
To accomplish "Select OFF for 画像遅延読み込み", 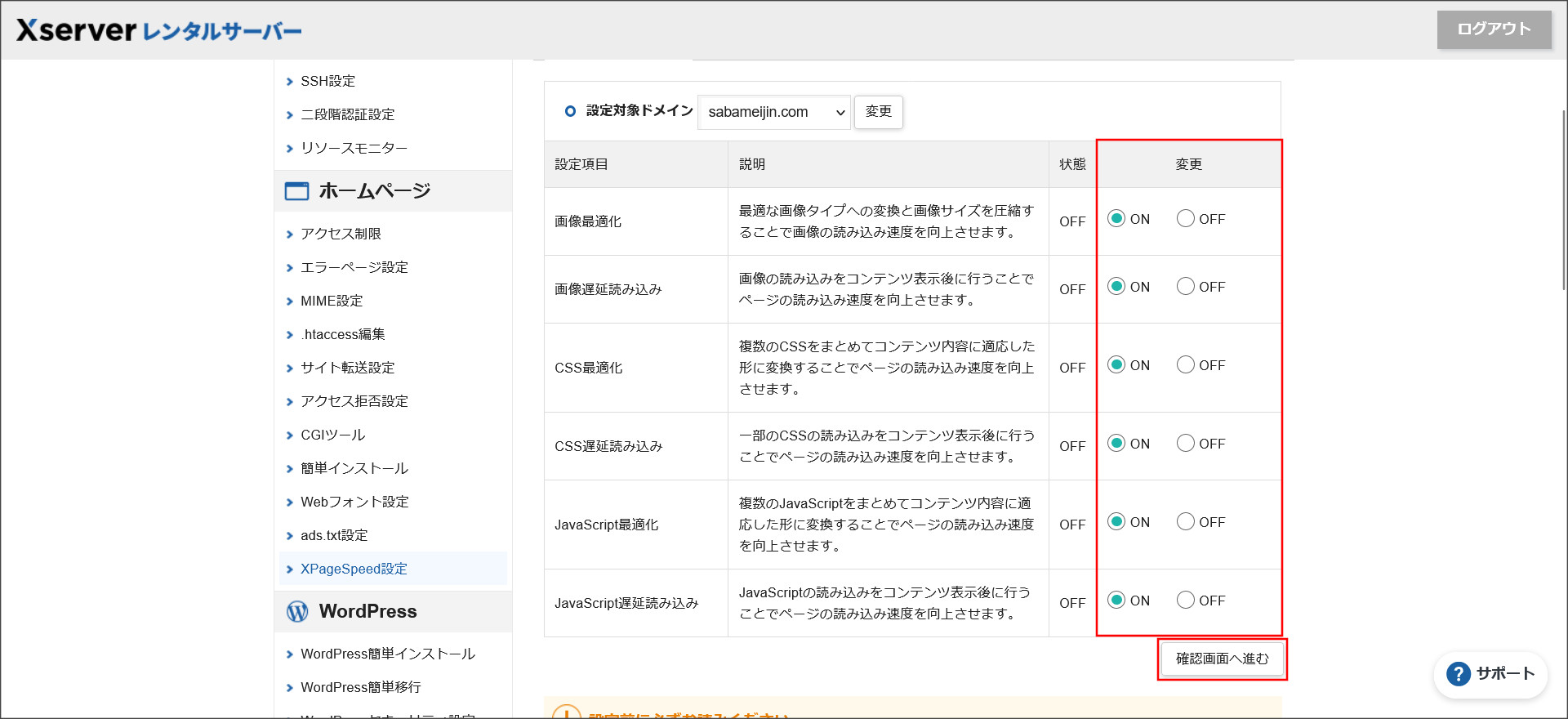I will pos(1186,286).
